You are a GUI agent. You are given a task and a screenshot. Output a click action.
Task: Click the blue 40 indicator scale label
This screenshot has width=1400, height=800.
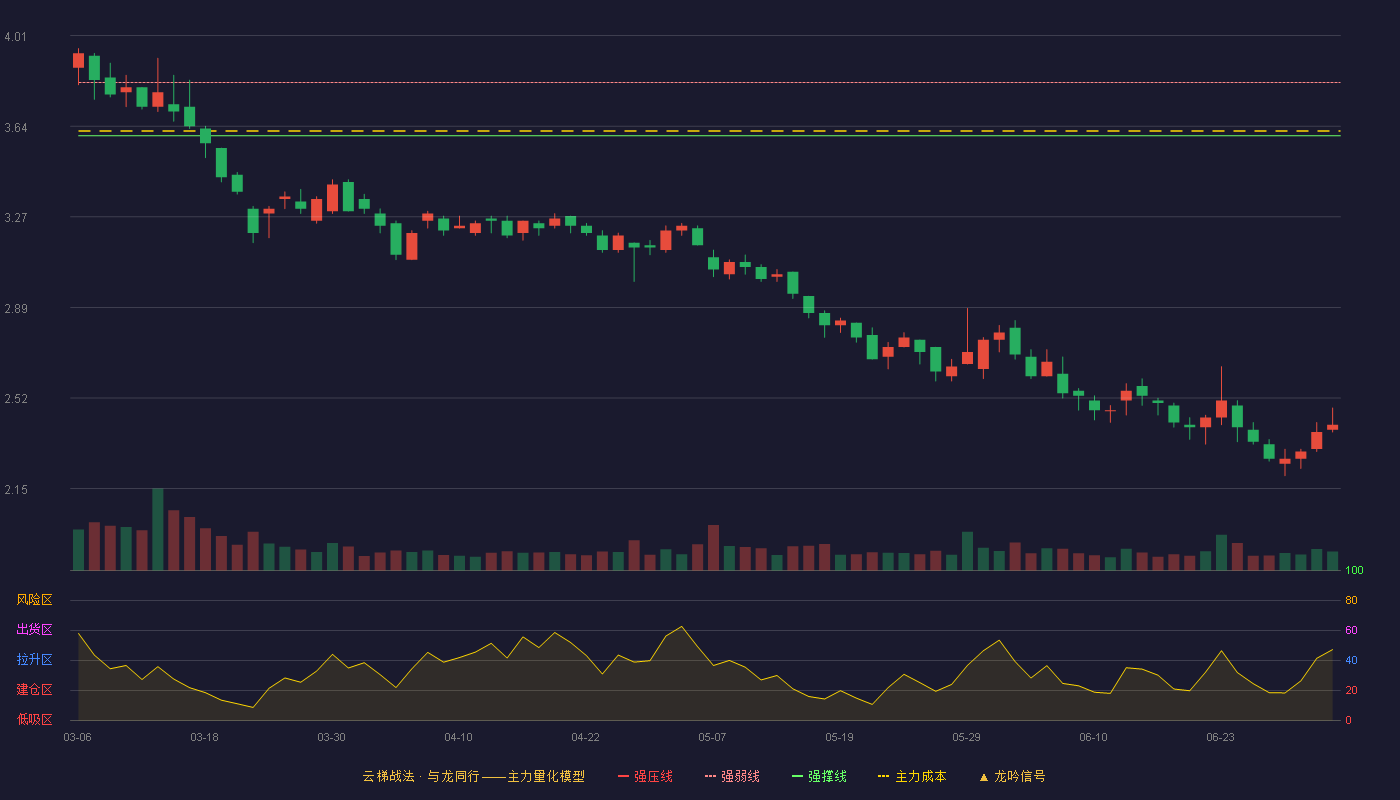pyautogui.click(x=1351, y=660)
